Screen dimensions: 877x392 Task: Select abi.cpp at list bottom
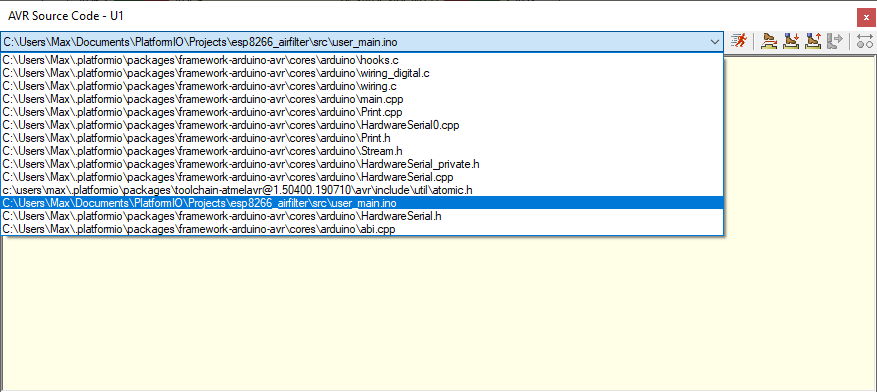[362, 228]
